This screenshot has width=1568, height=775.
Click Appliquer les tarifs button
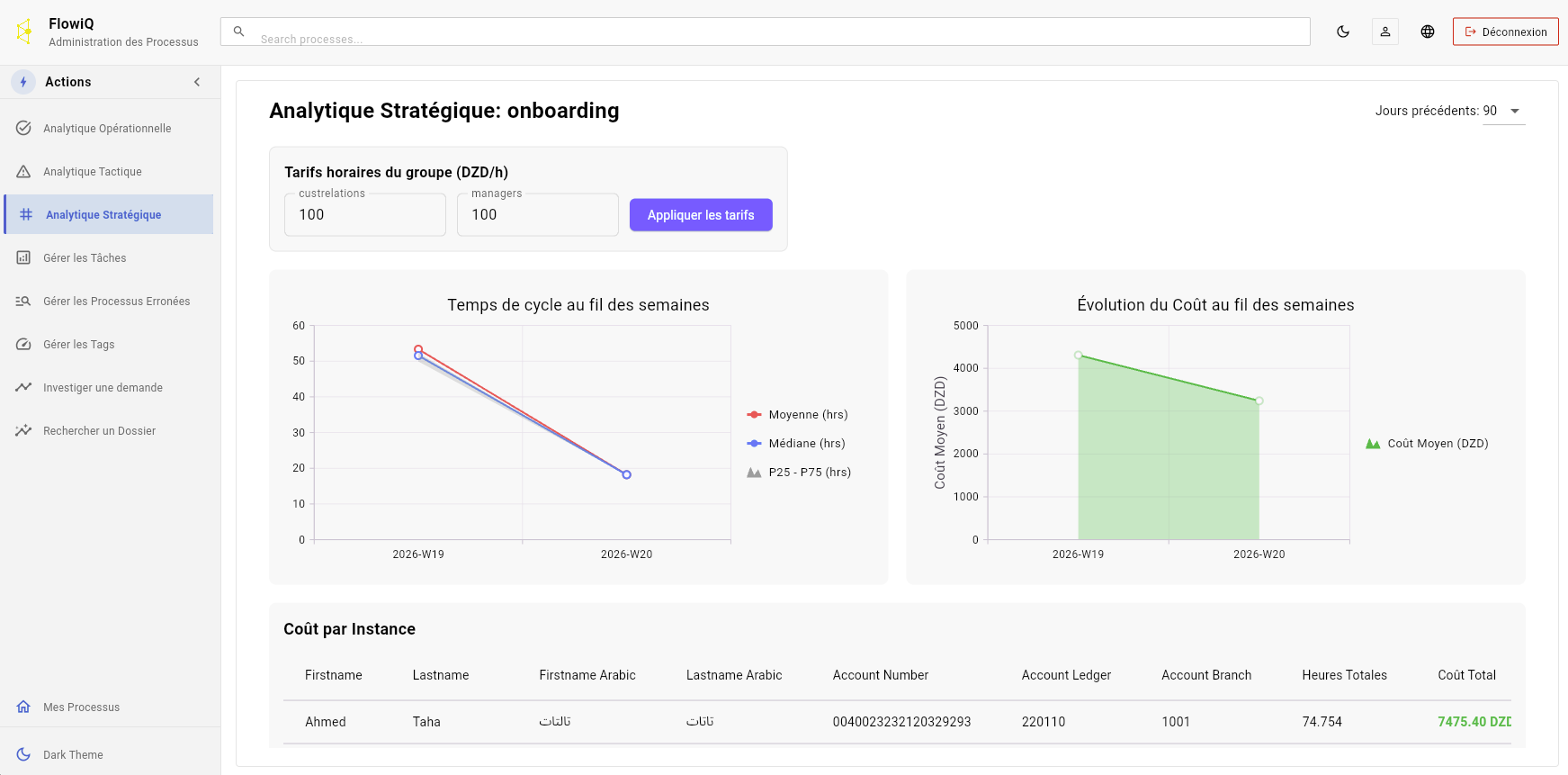(701, 215)
